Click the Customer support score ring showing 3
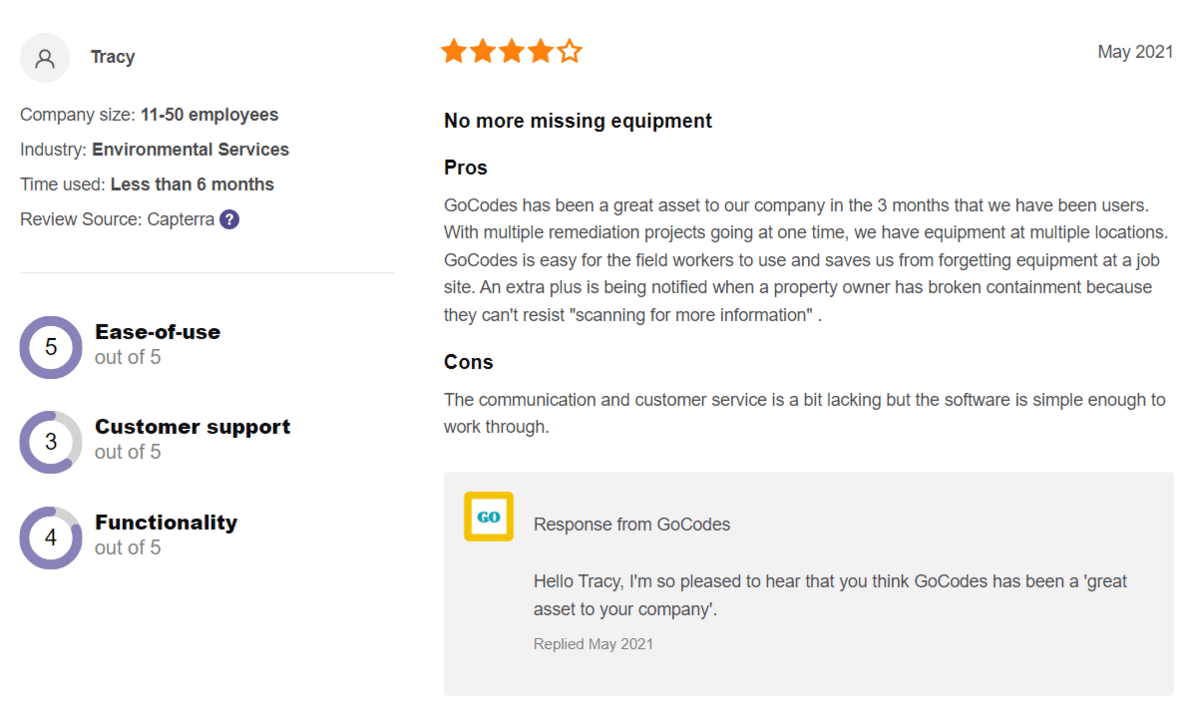 51,442
